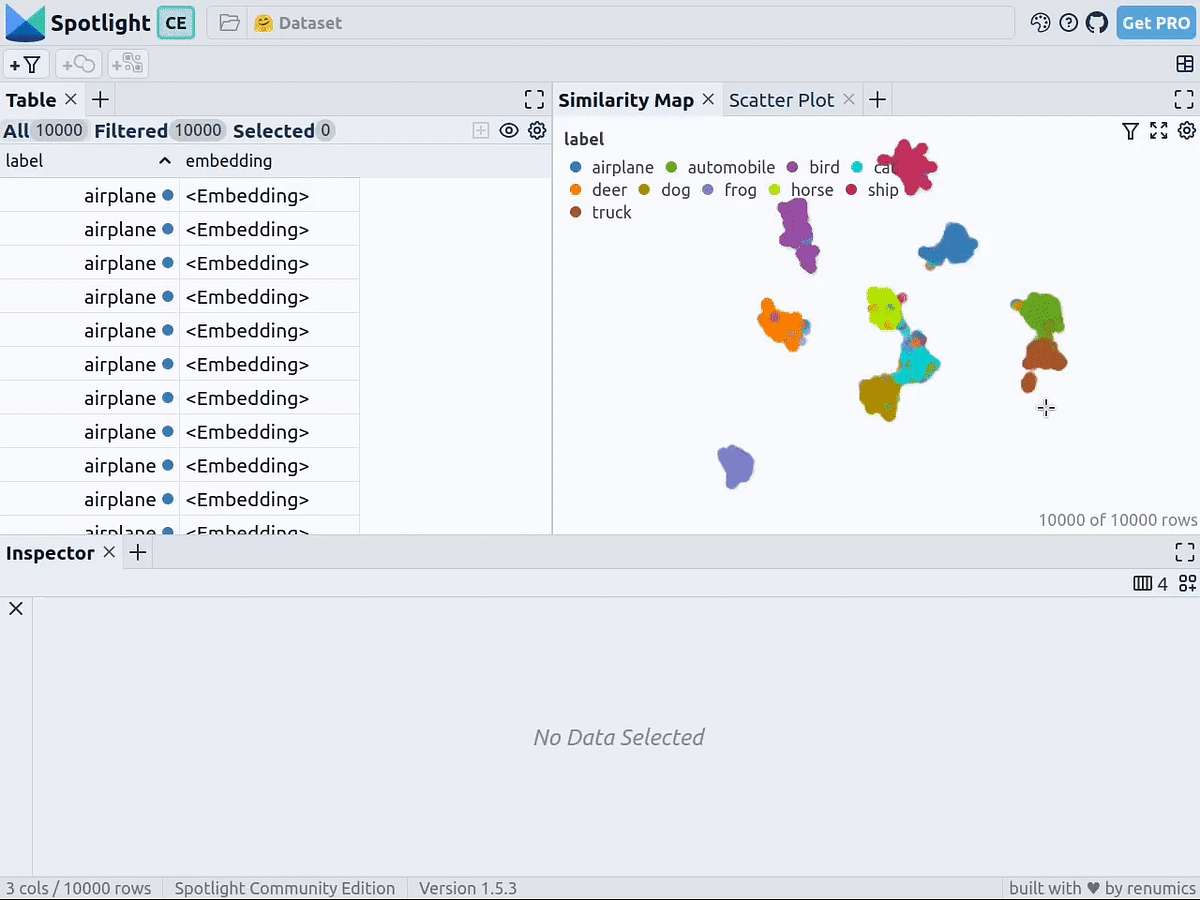Collapse the label column sort arrow
1200x900 pixels.
pyautogui.click(x=165, y=160)
